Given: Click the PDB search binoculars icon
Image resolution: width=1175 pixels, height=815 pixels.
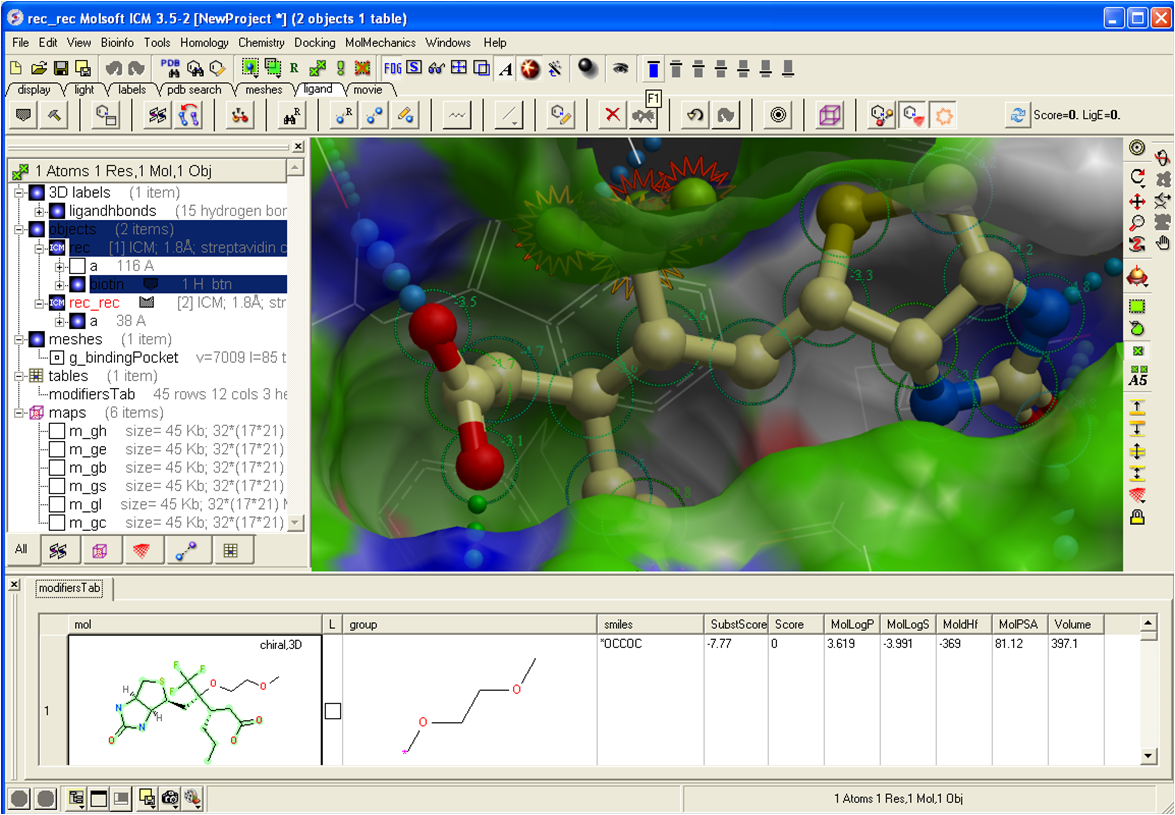Looking at the screenshot, I should 171,68.
